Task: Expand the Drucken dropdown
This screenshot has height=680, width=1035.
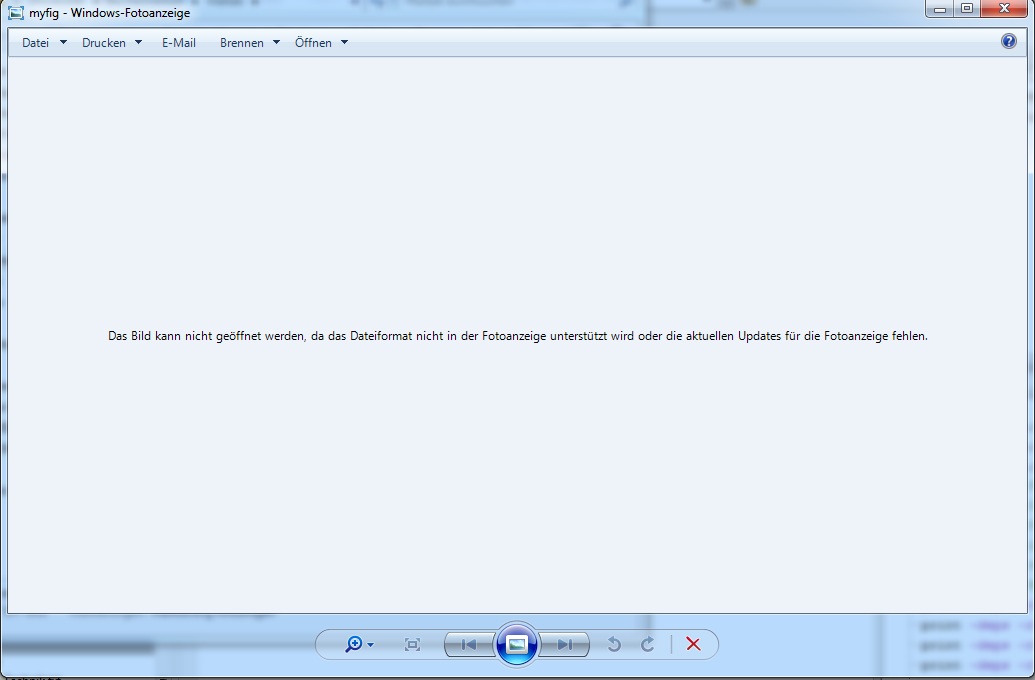Action: [111, 43]
